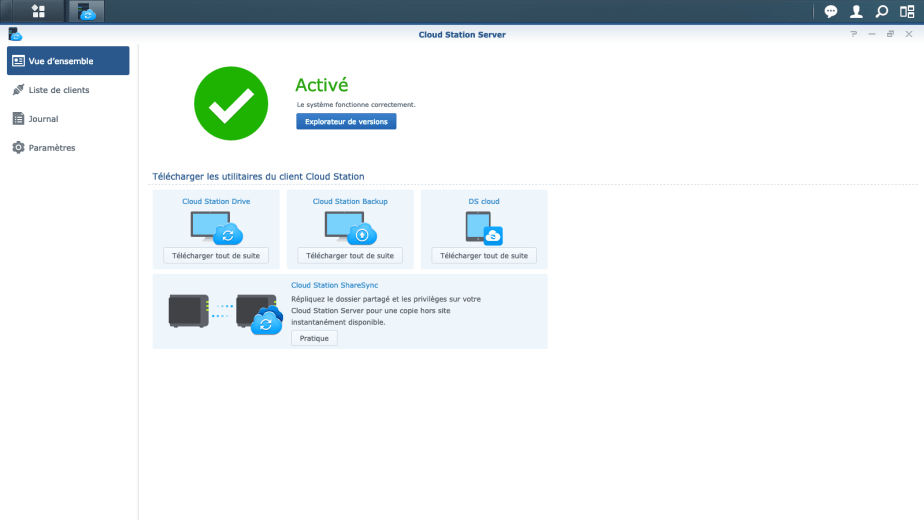Open the DSM main menu grid icon
The height and width of the screenshot is (520, 924).
(x=38, y=12)
